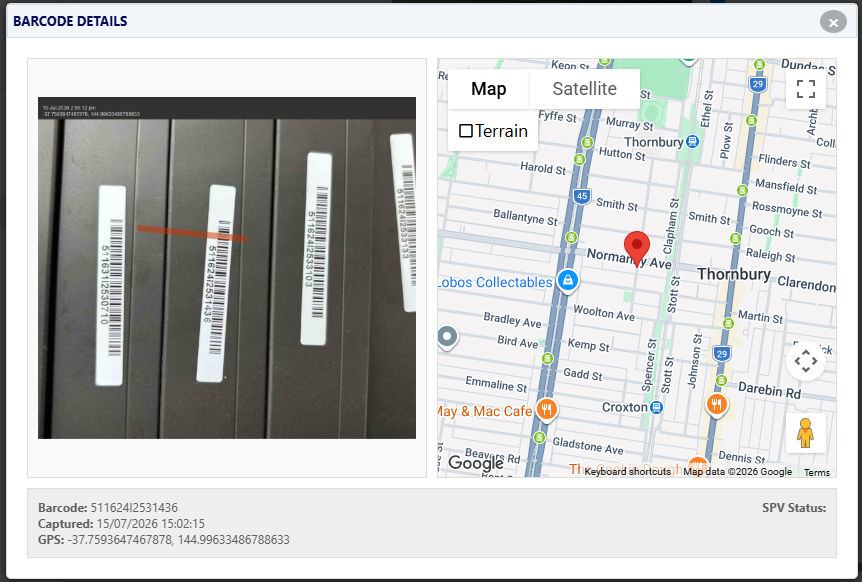Click May & Mac Cafe restaurant marker
Image resolution: width=862 pixels, height=582 pixels.
click(x=546, y=409)
